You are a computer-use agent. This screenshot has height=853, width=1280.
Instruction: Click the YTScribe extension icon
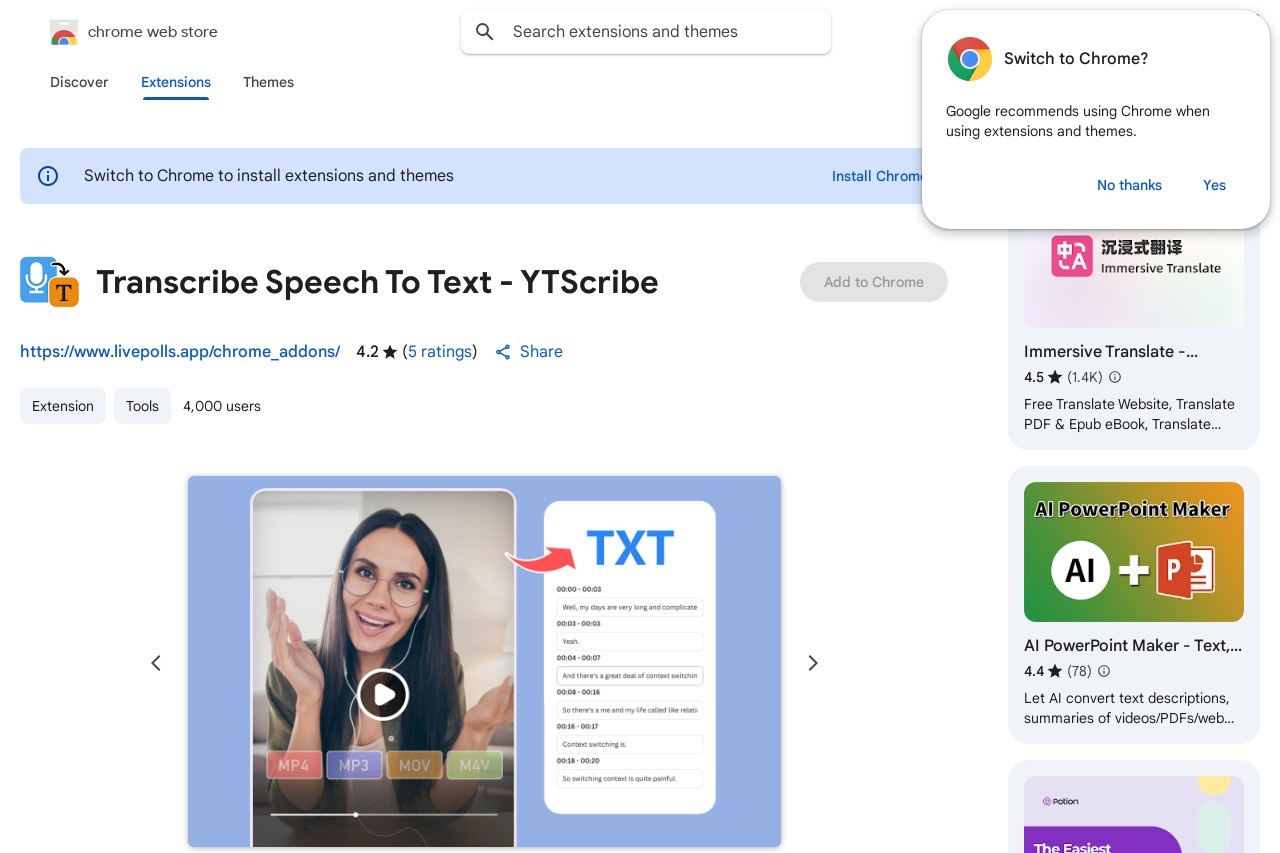[x=49, y=282]
